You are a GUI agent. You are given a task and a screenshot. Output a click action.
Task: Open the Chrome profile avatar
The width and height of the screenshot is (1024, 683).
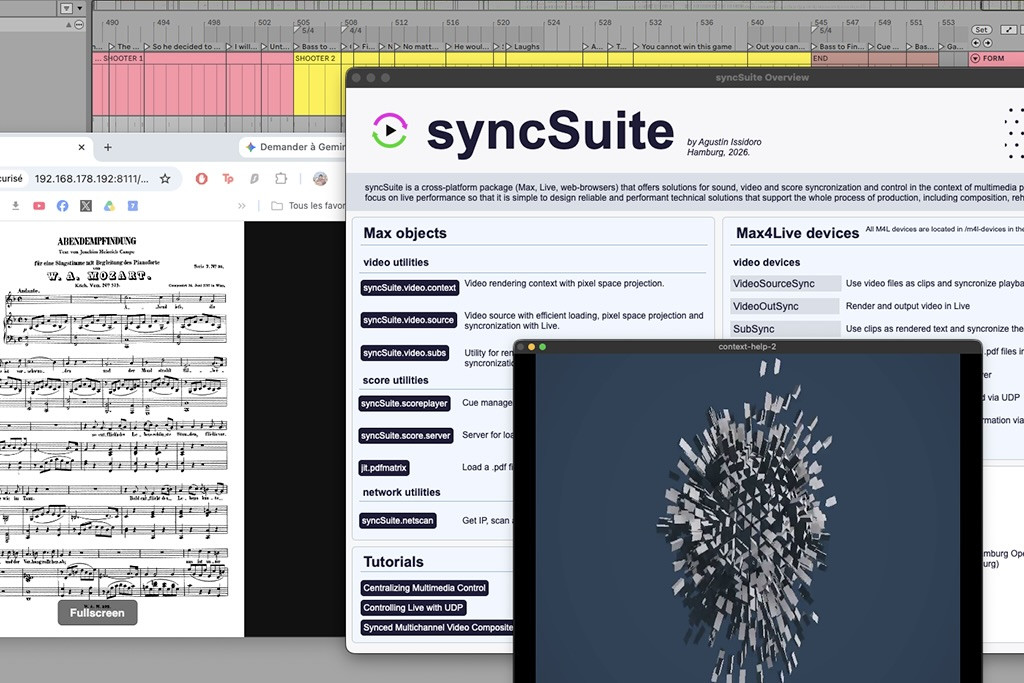pyautogui.click(x=320, y=178)
